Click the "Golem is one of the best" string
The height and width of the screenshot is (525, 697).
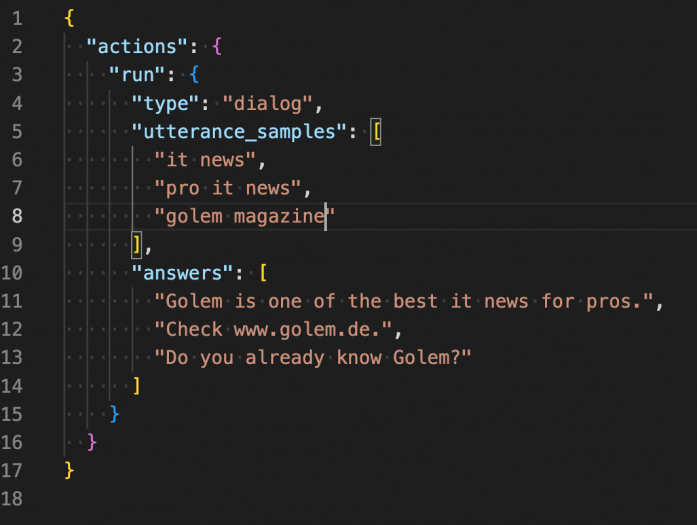coord(404,301)
